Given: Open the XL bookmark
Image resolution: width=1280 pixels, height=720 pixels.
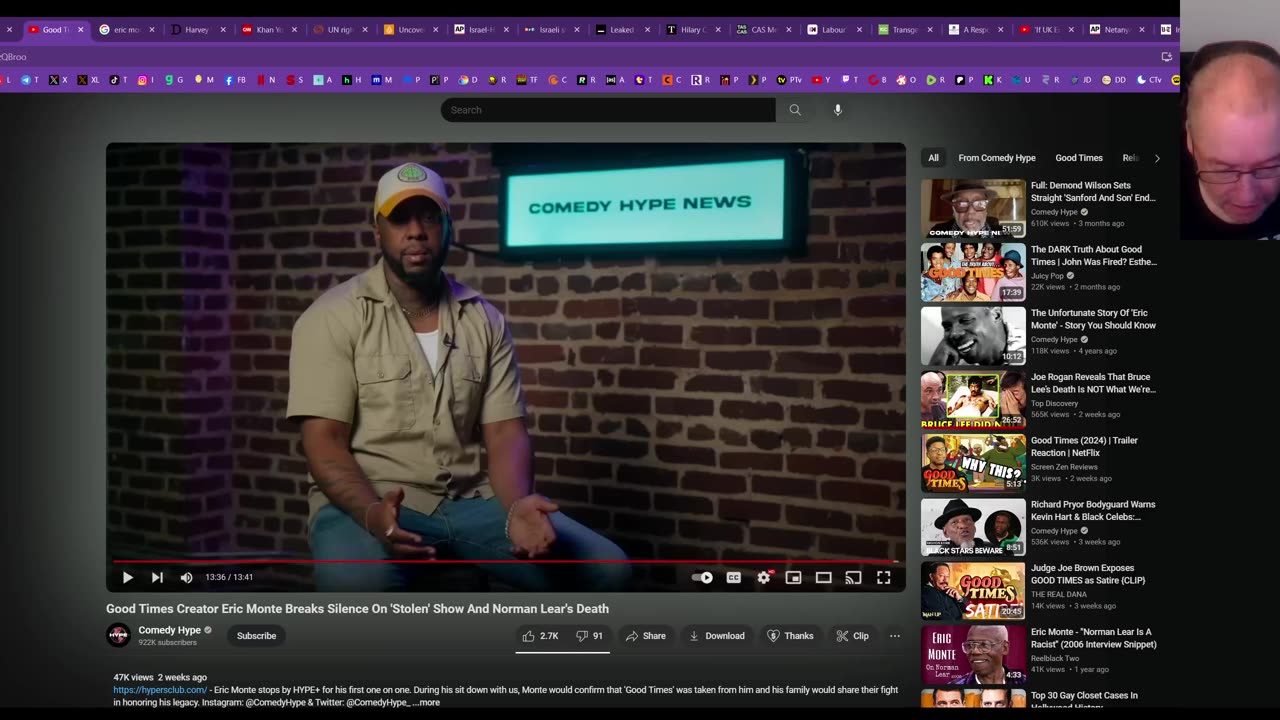Looking at the screenshot, I should [x=89, y=80].
